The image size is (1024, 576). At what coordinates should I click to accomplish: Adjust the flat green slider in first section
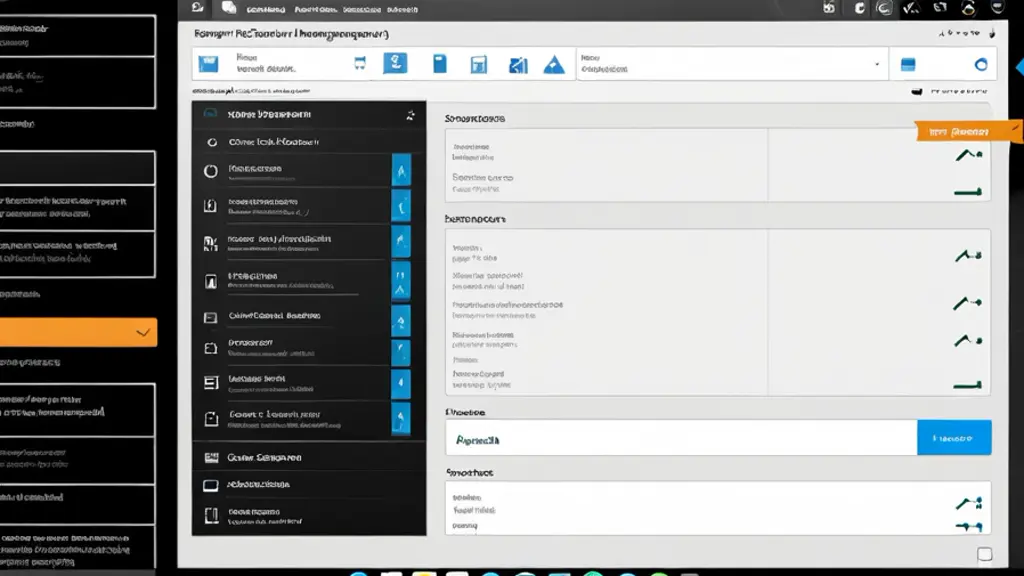click(x=967, y=192)
